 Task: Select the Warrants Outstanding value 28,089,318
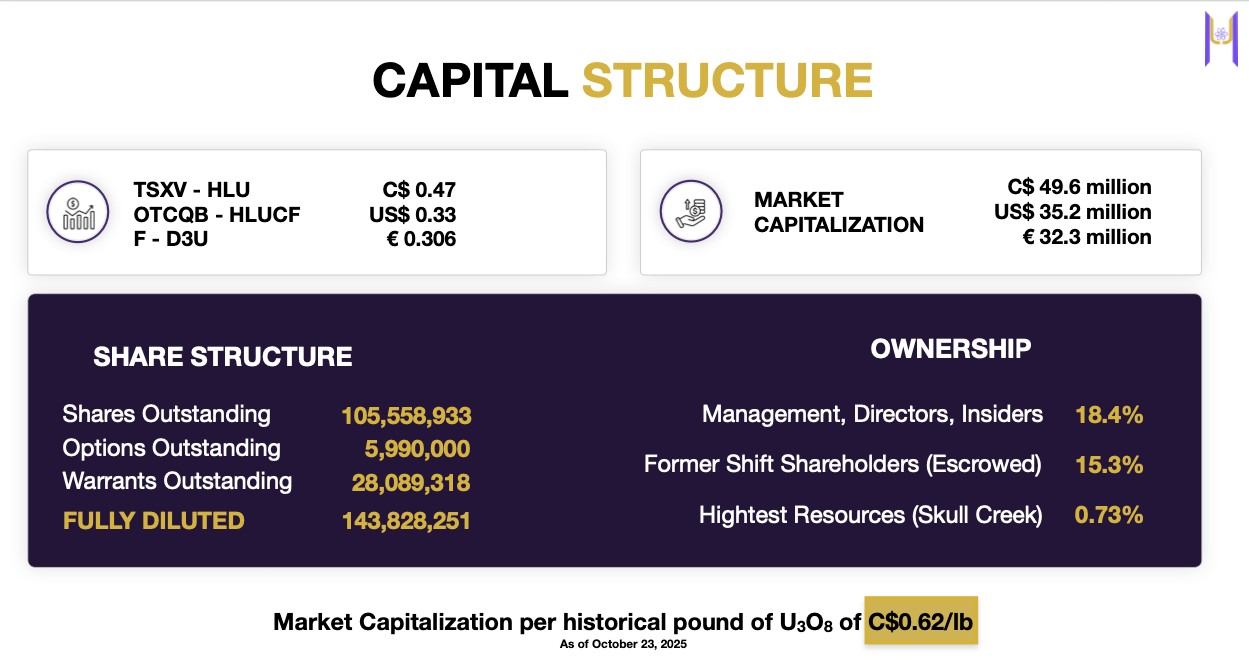click(410, 484)
